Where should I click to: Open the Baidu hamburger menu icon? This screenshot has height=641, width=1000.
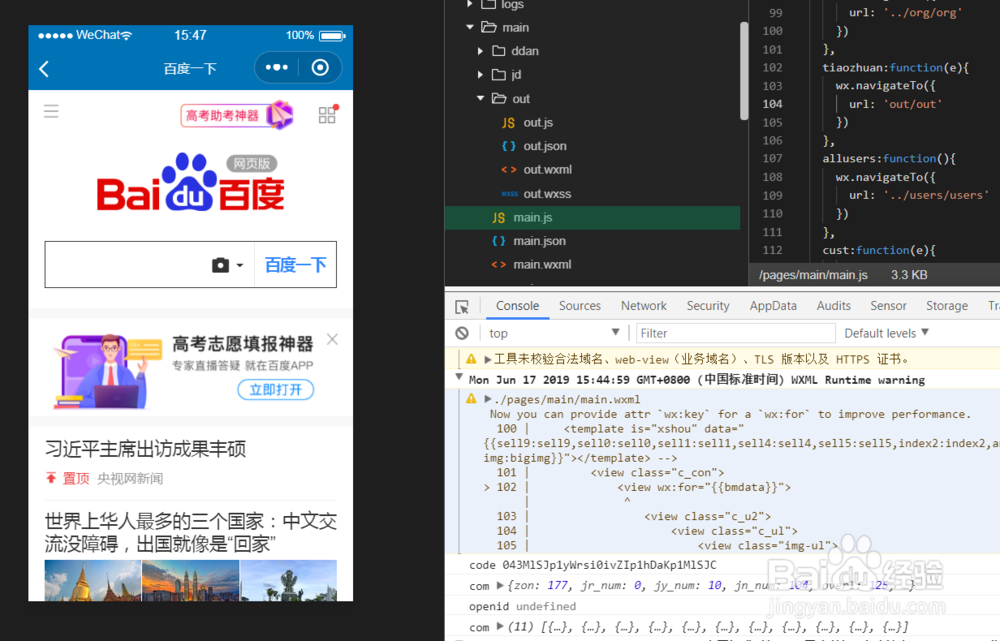pos(51,112)
